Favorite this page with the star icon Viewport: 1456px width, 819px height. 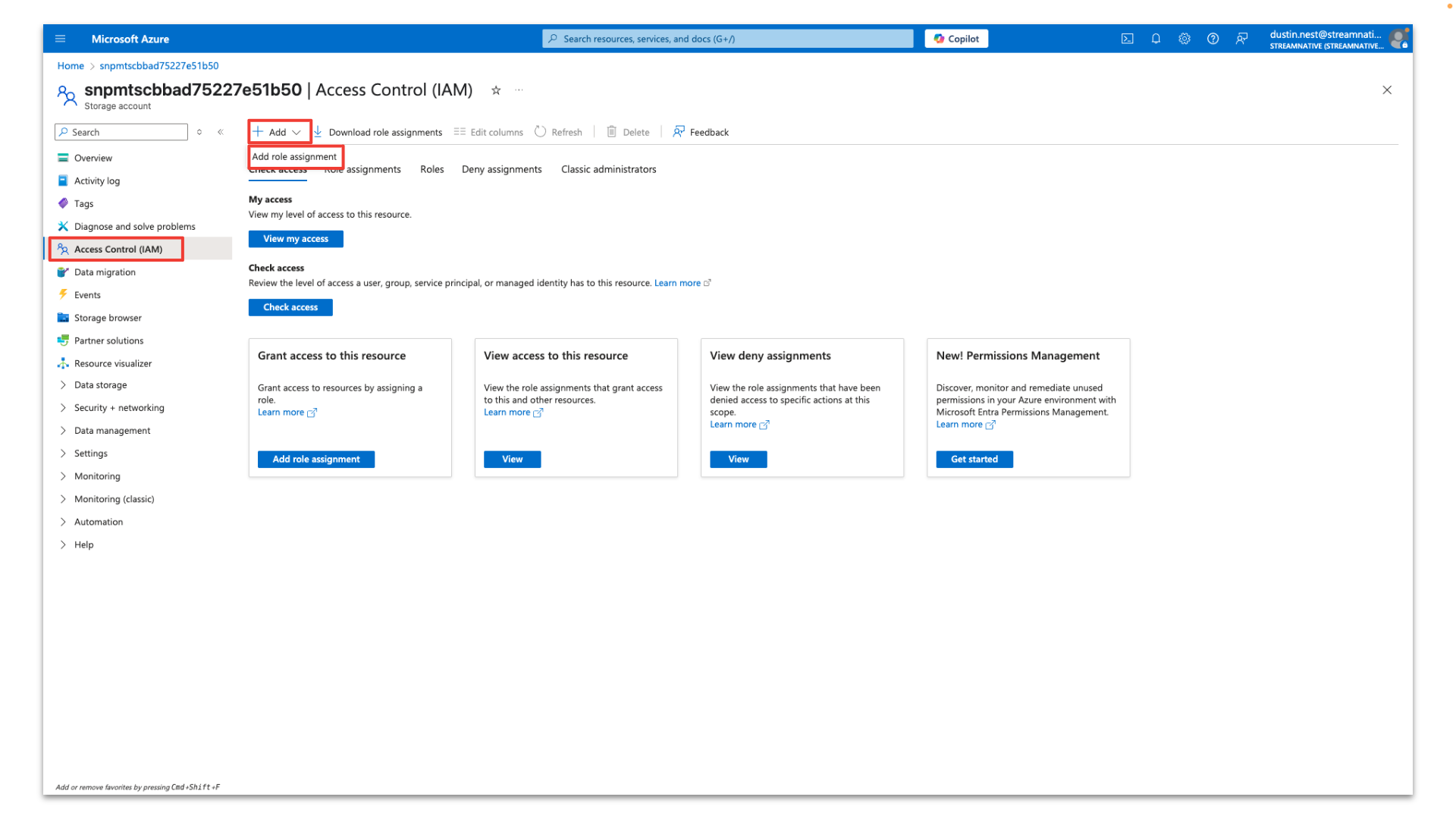click(496, 90)
